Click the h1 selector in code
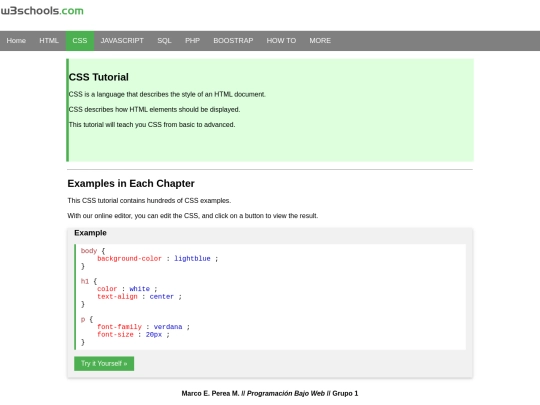 point(85,281)
